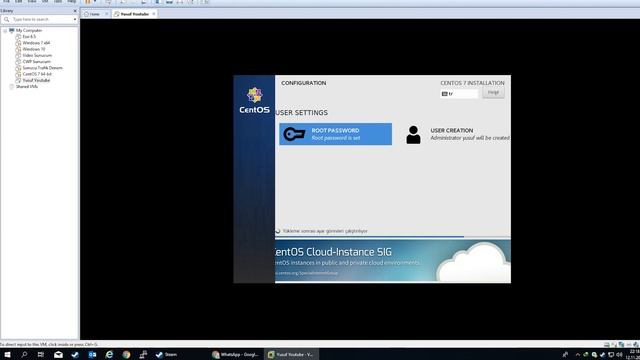Click the installation progress bar
Image resolution: width=640 pixels, height=360 pixels.
click(x=393, y=236)
